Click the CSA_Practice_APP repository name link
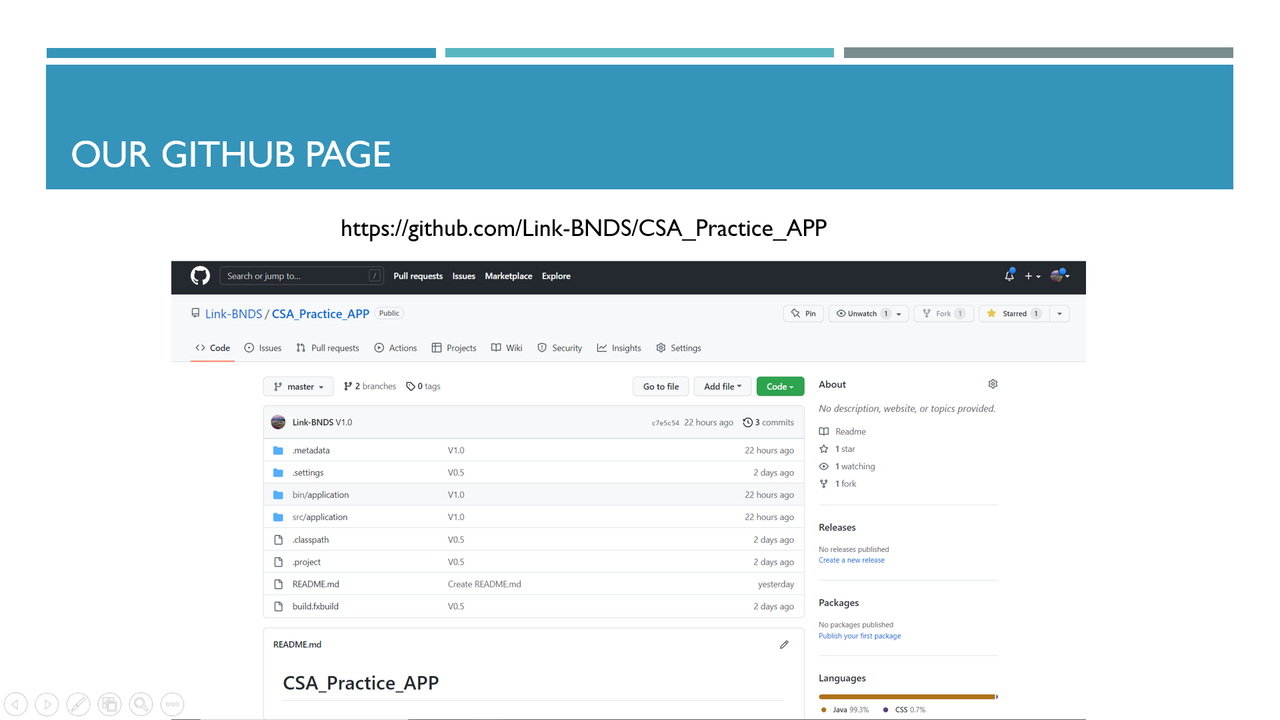 320,314
